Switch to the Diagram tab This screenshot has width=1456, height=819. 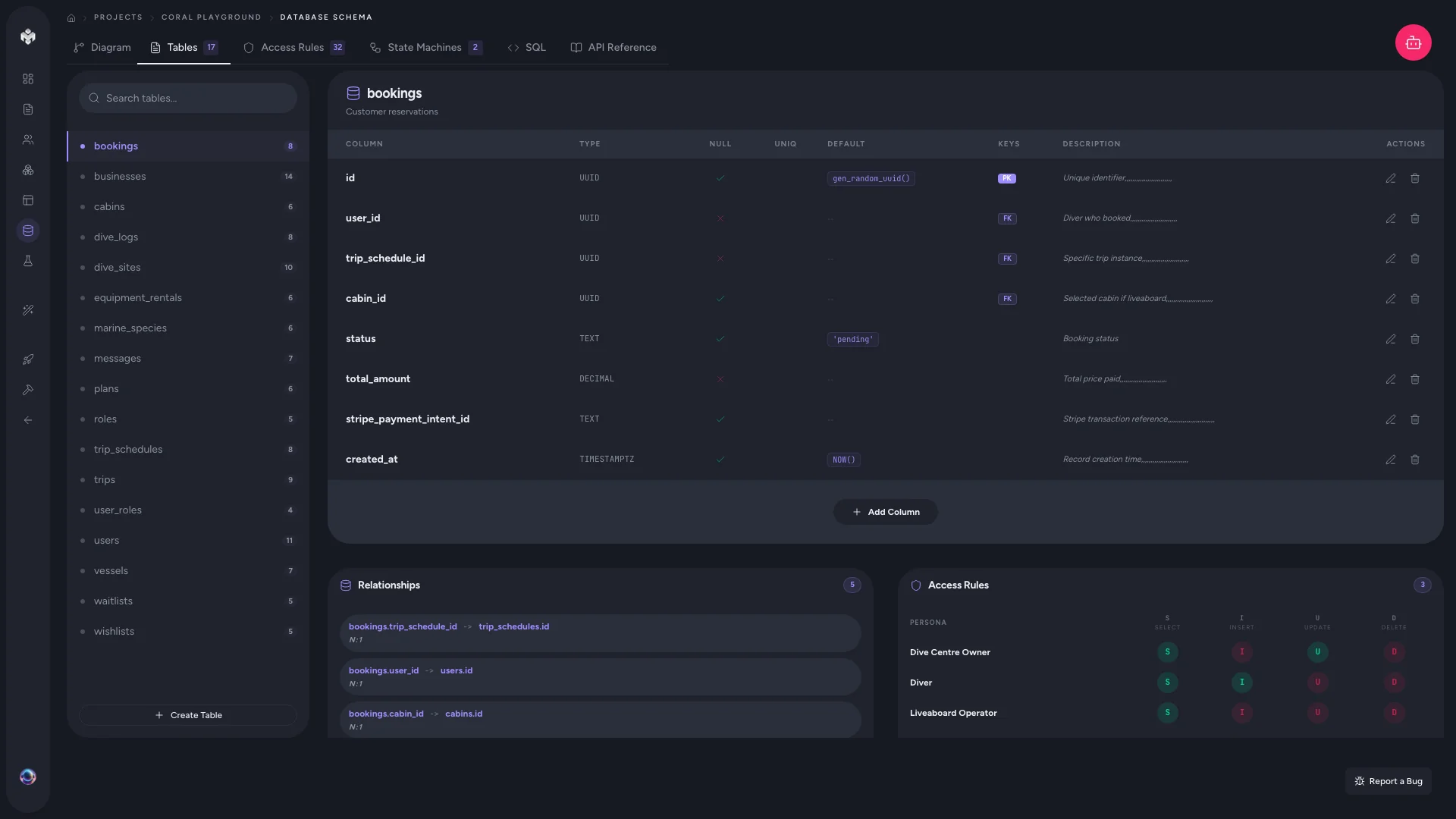click(x=102, y=47)
